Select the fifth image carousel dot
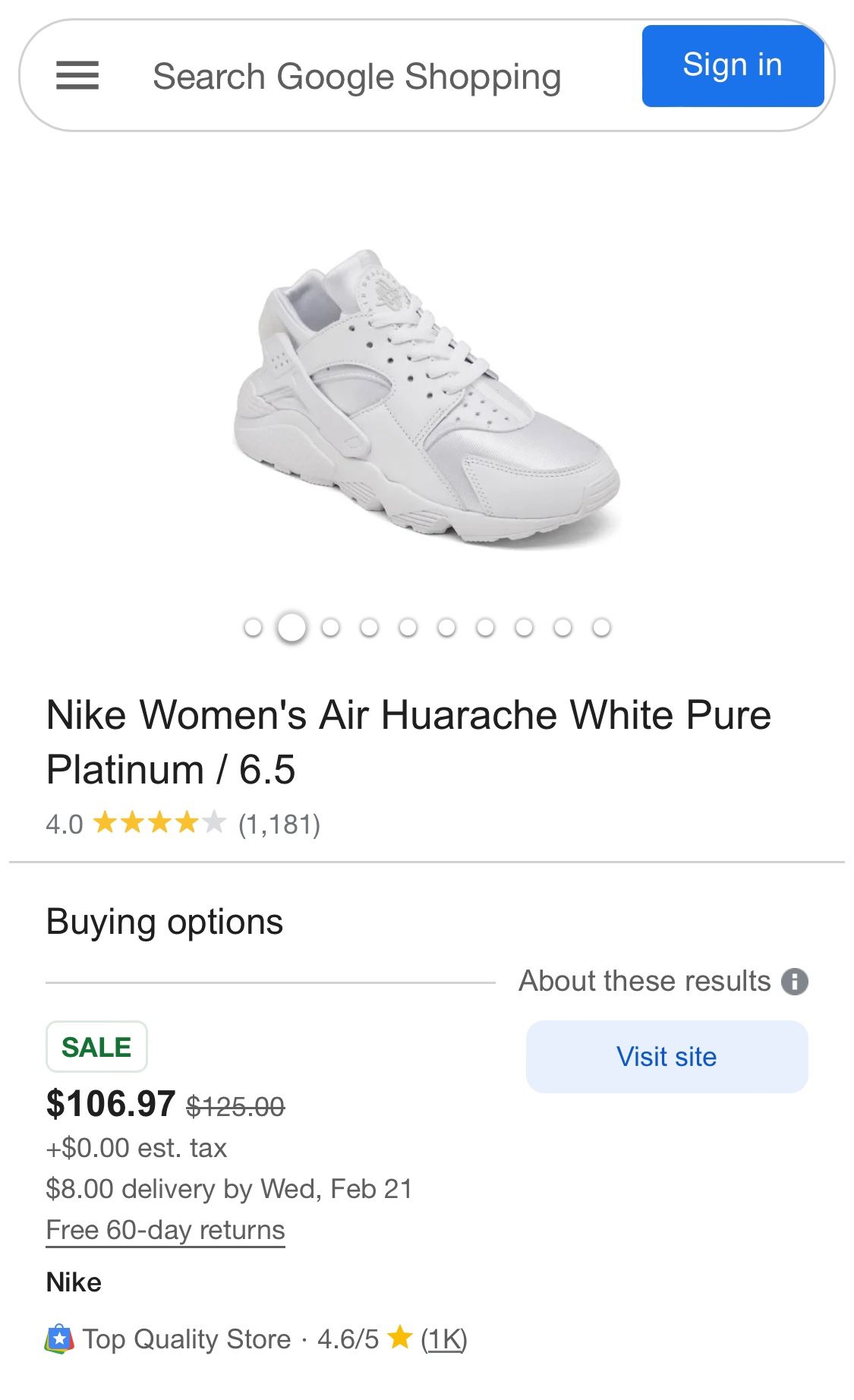Viewport: 854px width, 1400px height. click(408, 628)
